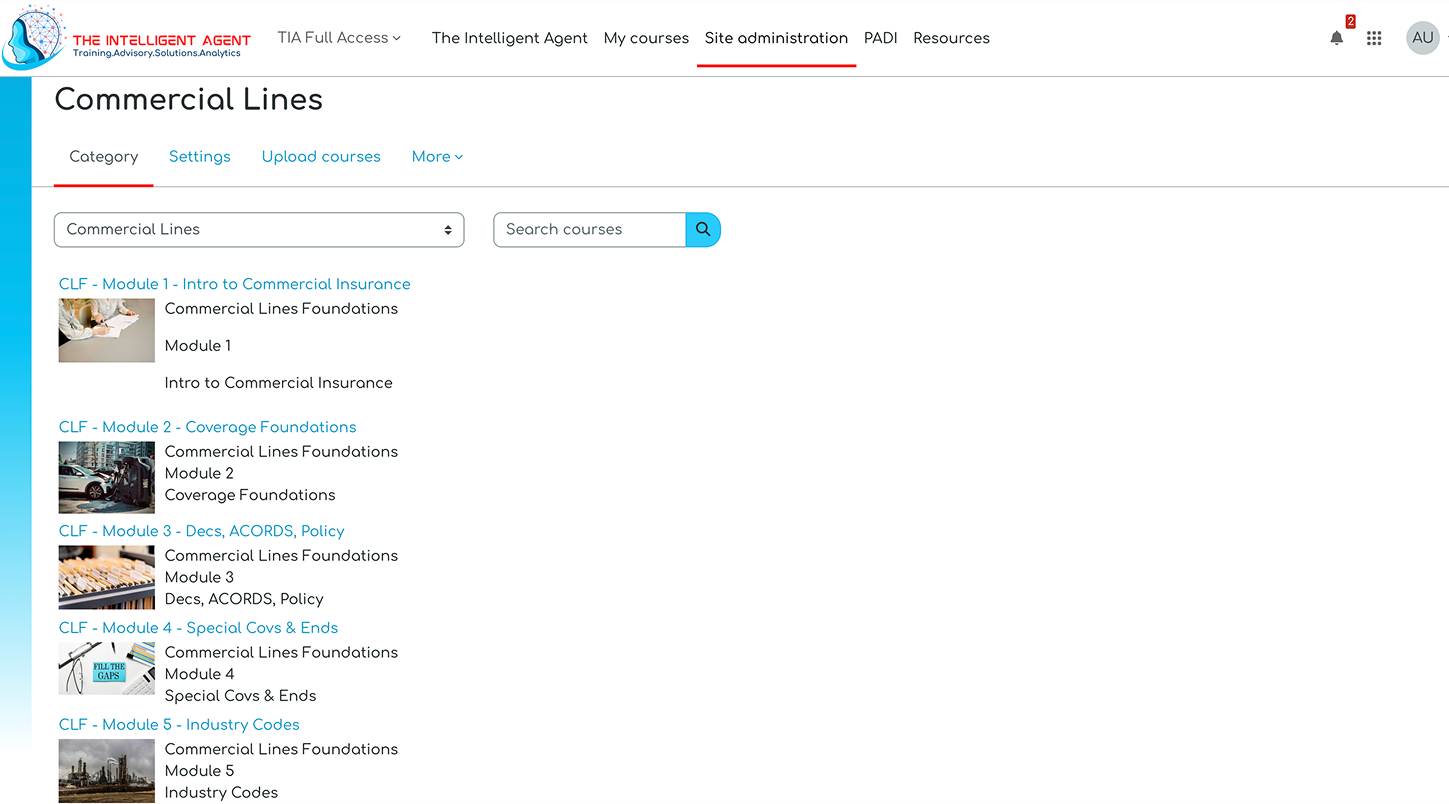Click the Module 3 file folders thumbnail
This screenshot has height=804, width=1449.
107,577
